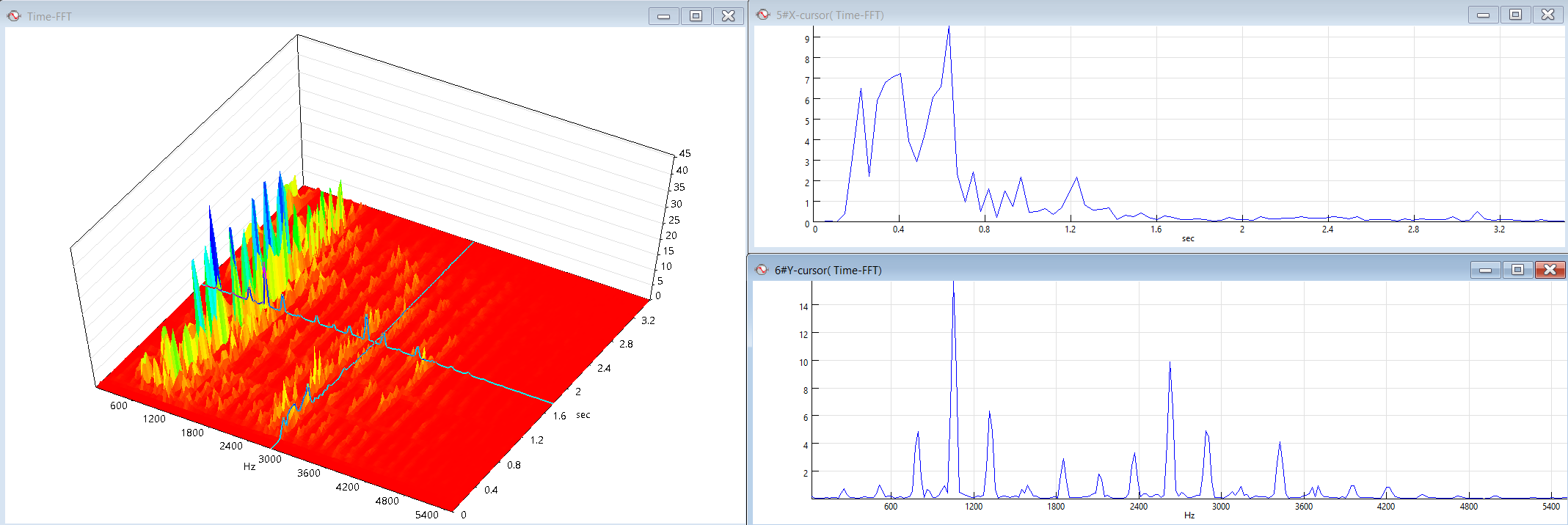
Task: Click the 6#Y-cursor window's title bar icon
Action: tap(762, 270)
